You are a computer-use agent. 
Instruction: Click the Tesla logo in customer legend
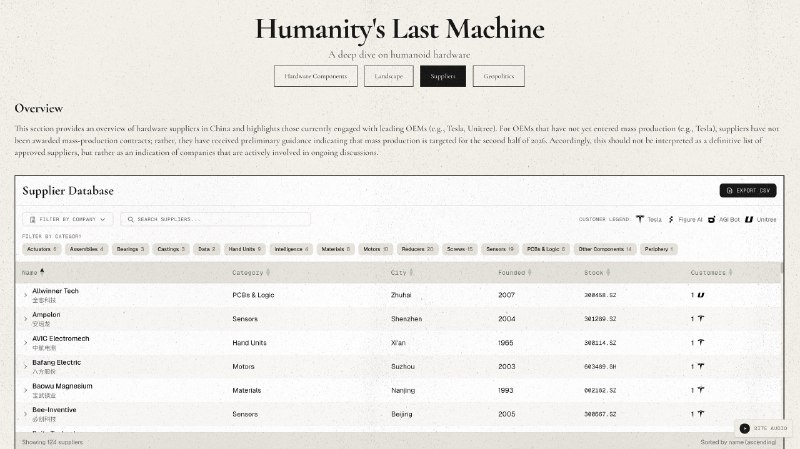click(640, 219)
